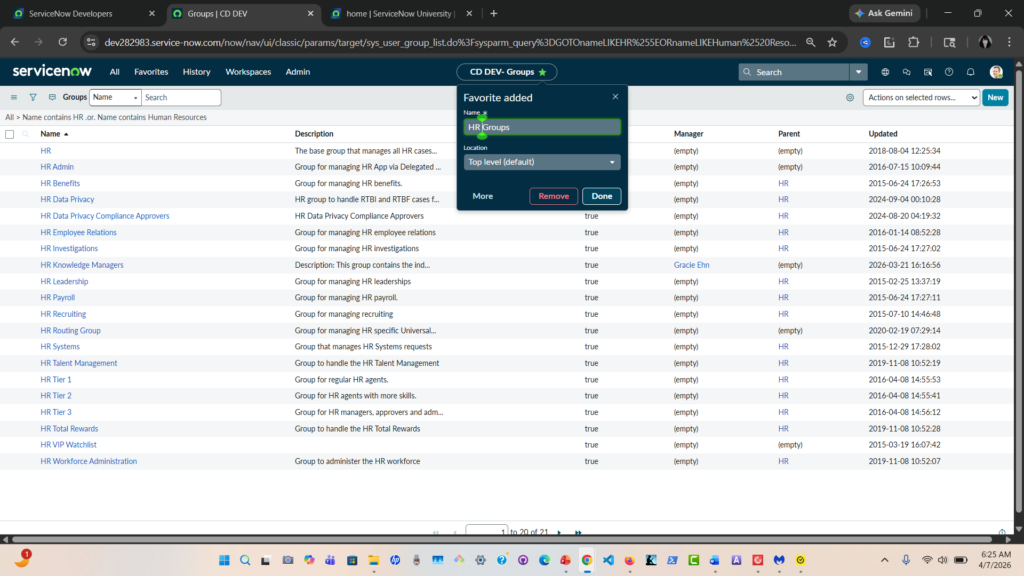Expand the Location dropdown in favorite popup
Viewport: 1024px width, 576px height.
pos(542,162)
